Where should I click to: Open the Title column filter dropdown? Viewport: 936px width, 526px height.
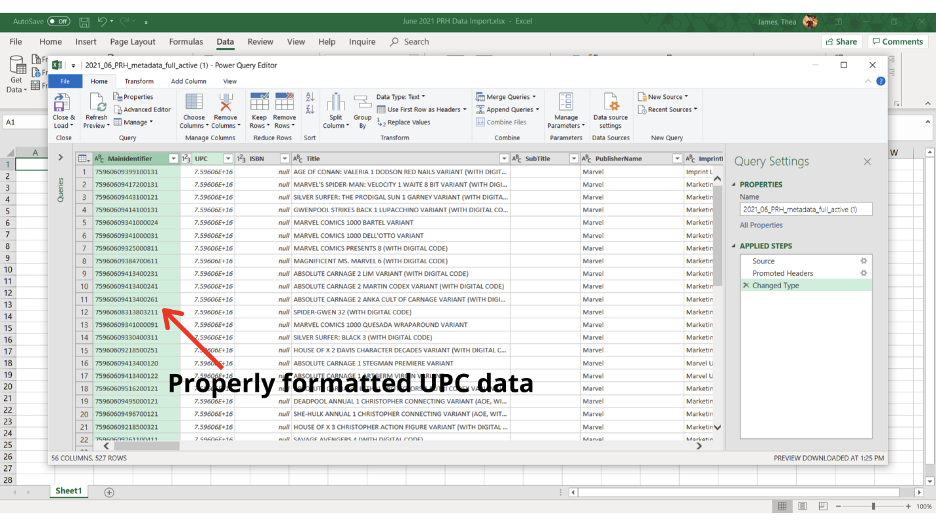(x=504, y=159)
